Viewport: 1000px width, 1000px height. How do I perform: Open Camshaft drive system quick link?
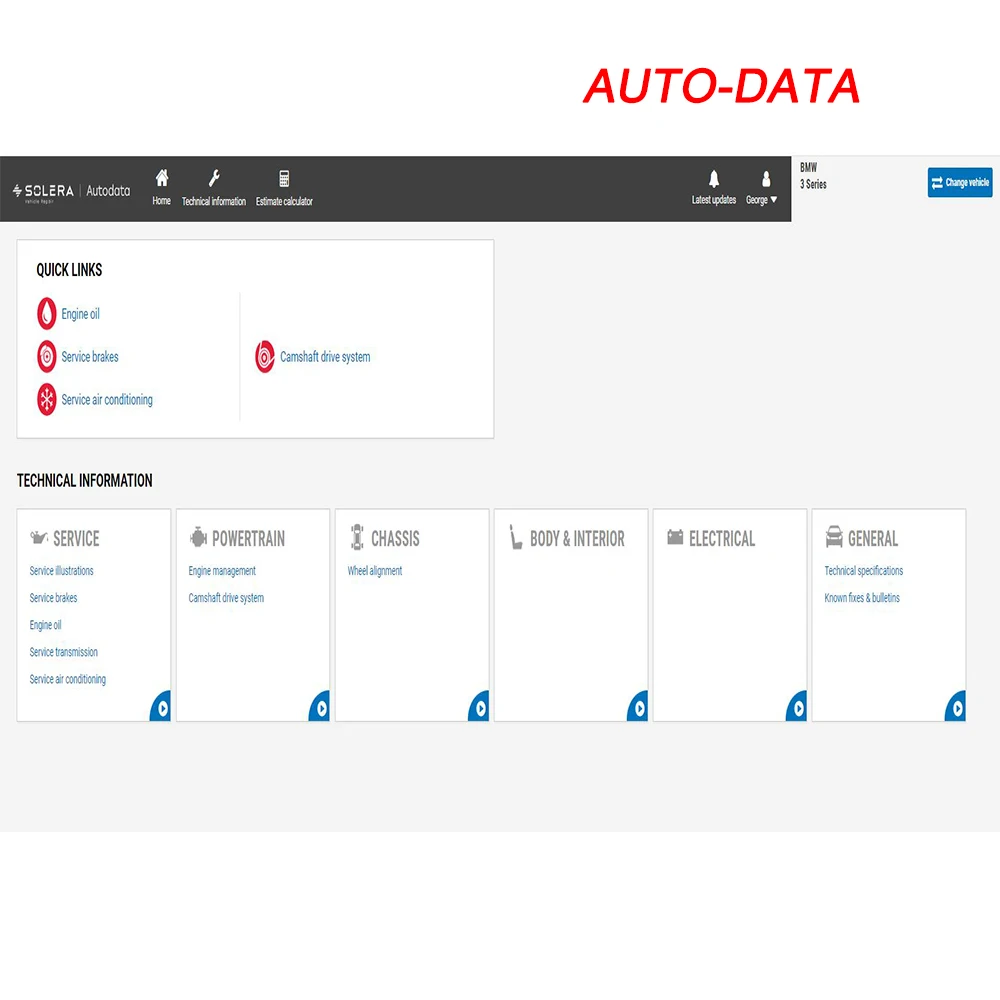(x=325, y=357)
